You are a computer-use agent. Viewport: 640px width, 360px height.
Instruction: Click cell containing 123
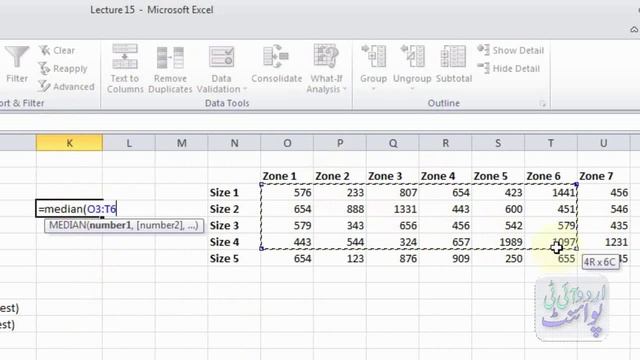pos(340,259)
